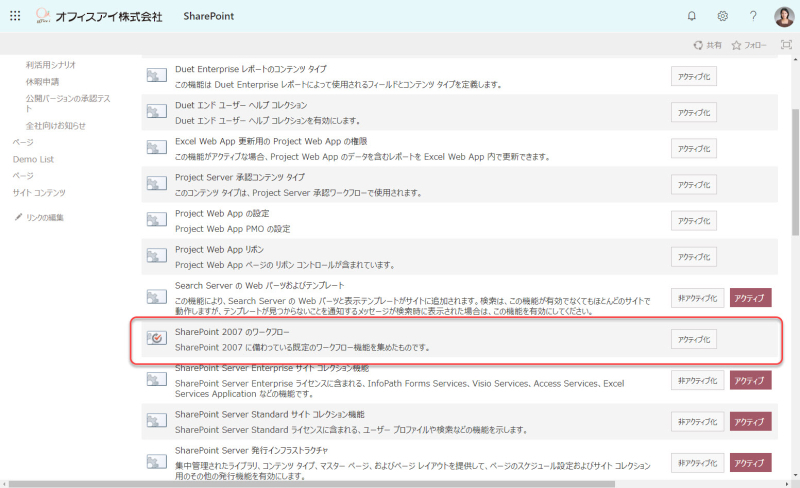Open 全社向けお知らせ navigation link
This screenshot has height=488, width=800.
[x=56, y=126]
